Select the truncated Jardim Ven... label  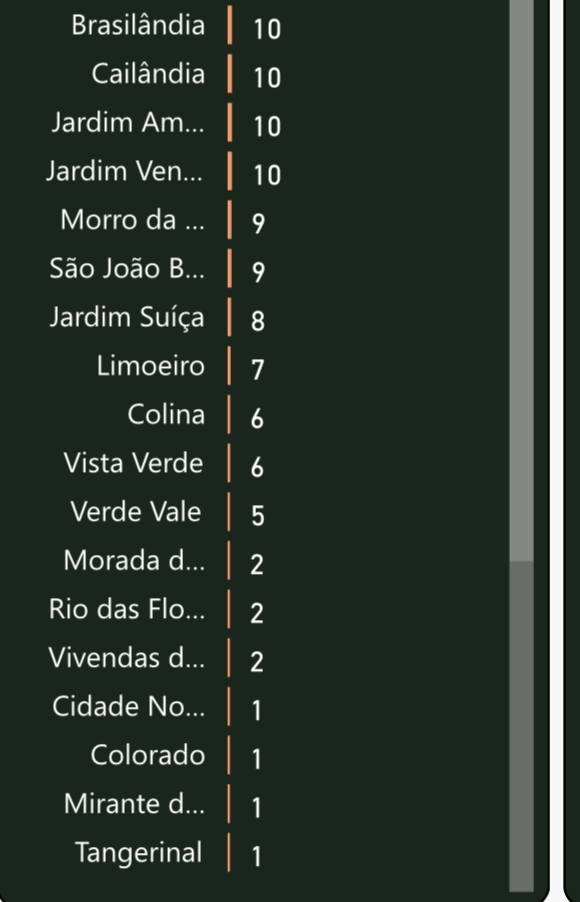(125, 171)
